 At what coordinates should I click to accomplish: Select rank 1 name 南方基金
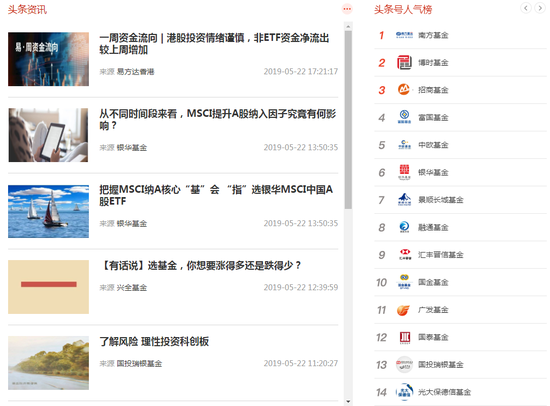click(x=433, y=35)
